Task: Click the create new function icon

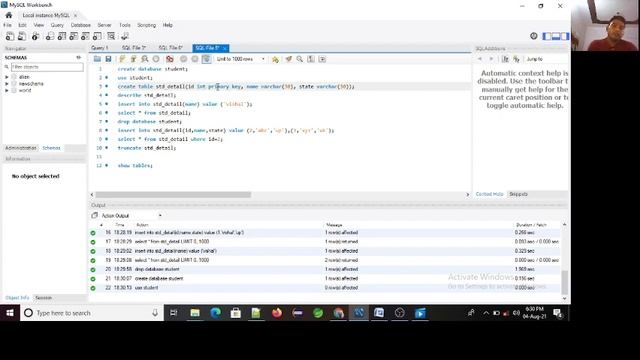Action: click(97, 36)
